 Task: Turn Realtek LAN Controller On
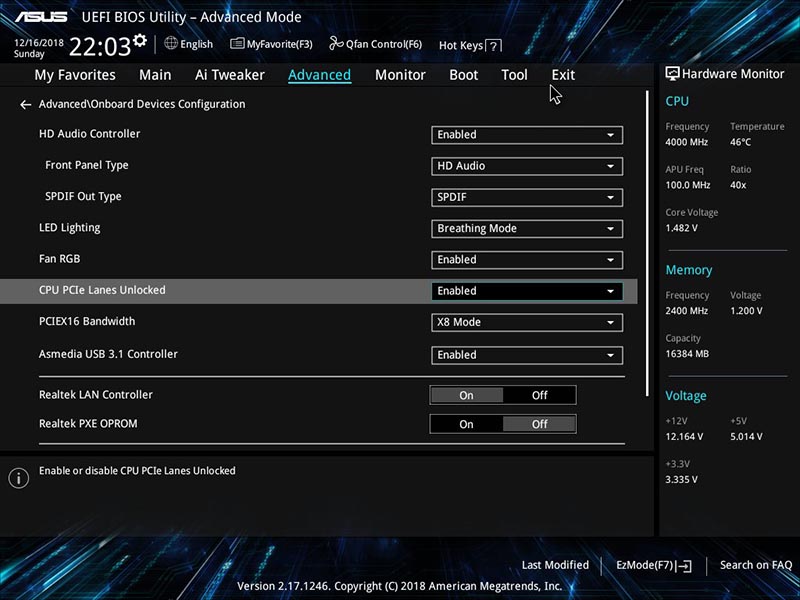tap(466, 395)
